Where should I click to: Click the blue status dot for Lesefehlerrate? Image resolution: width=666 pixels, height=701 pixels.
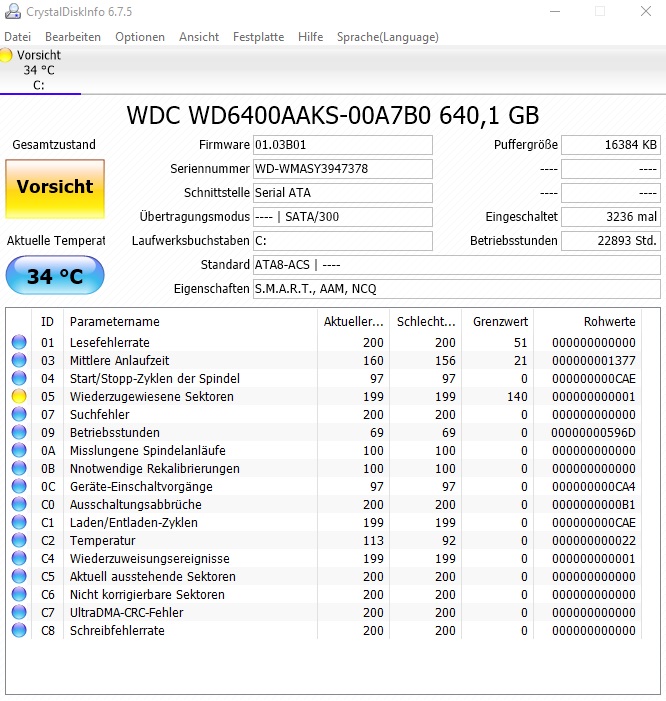coord(19,342)
